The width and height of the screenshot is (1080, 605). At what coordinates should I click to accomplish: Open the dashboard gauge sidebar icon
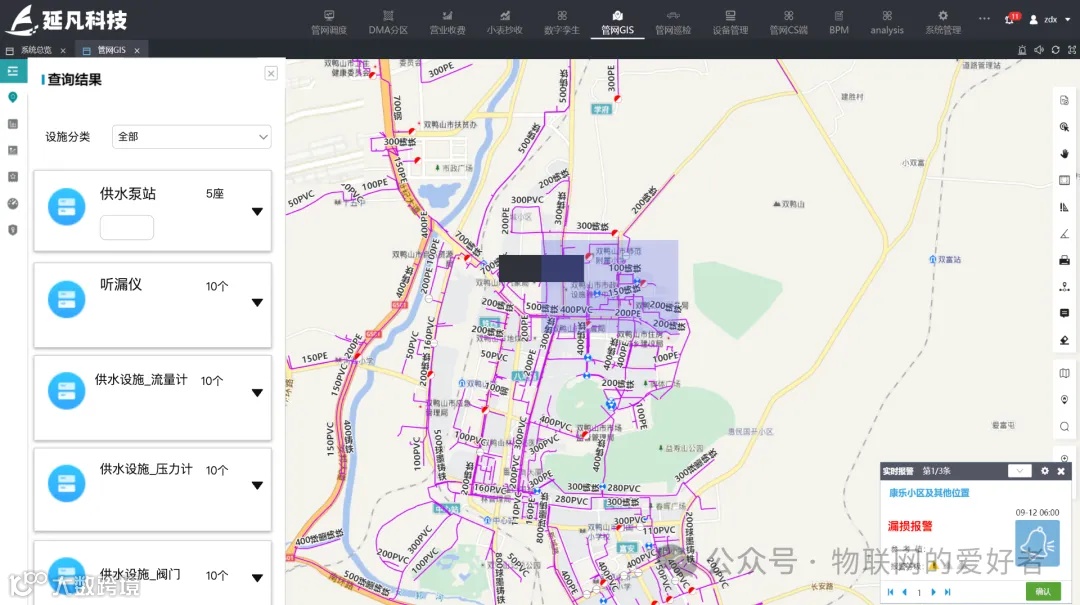(12, 203)
